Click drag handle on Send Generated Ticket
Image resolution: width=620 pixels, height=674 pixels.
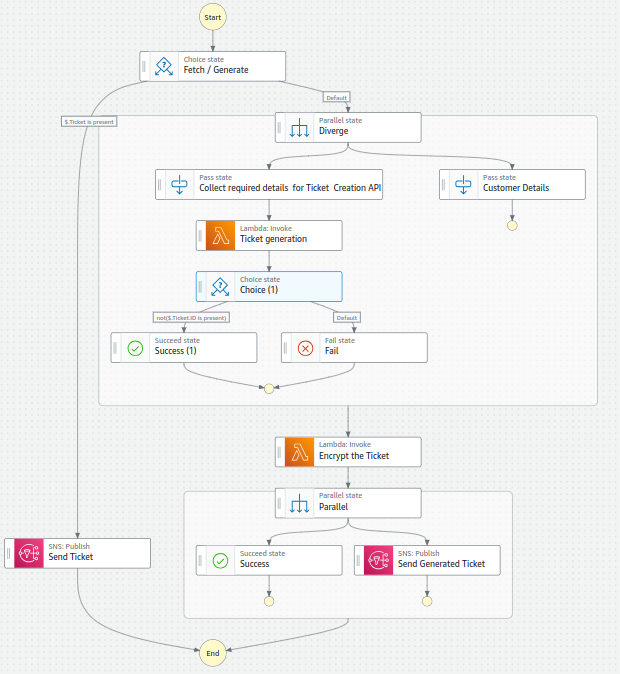359,561
